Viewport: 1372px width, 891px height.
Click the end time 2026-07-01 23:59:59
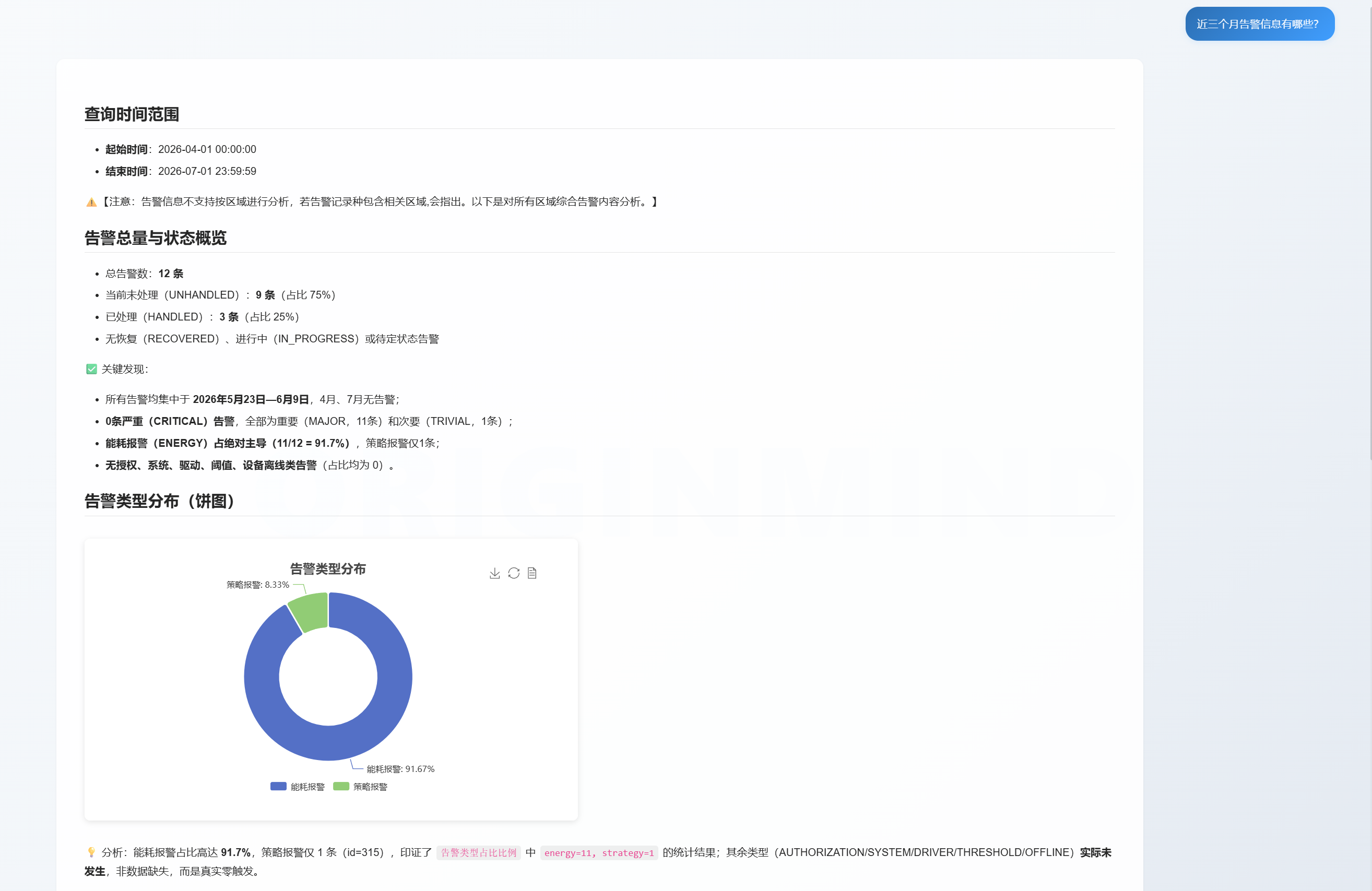207,171
